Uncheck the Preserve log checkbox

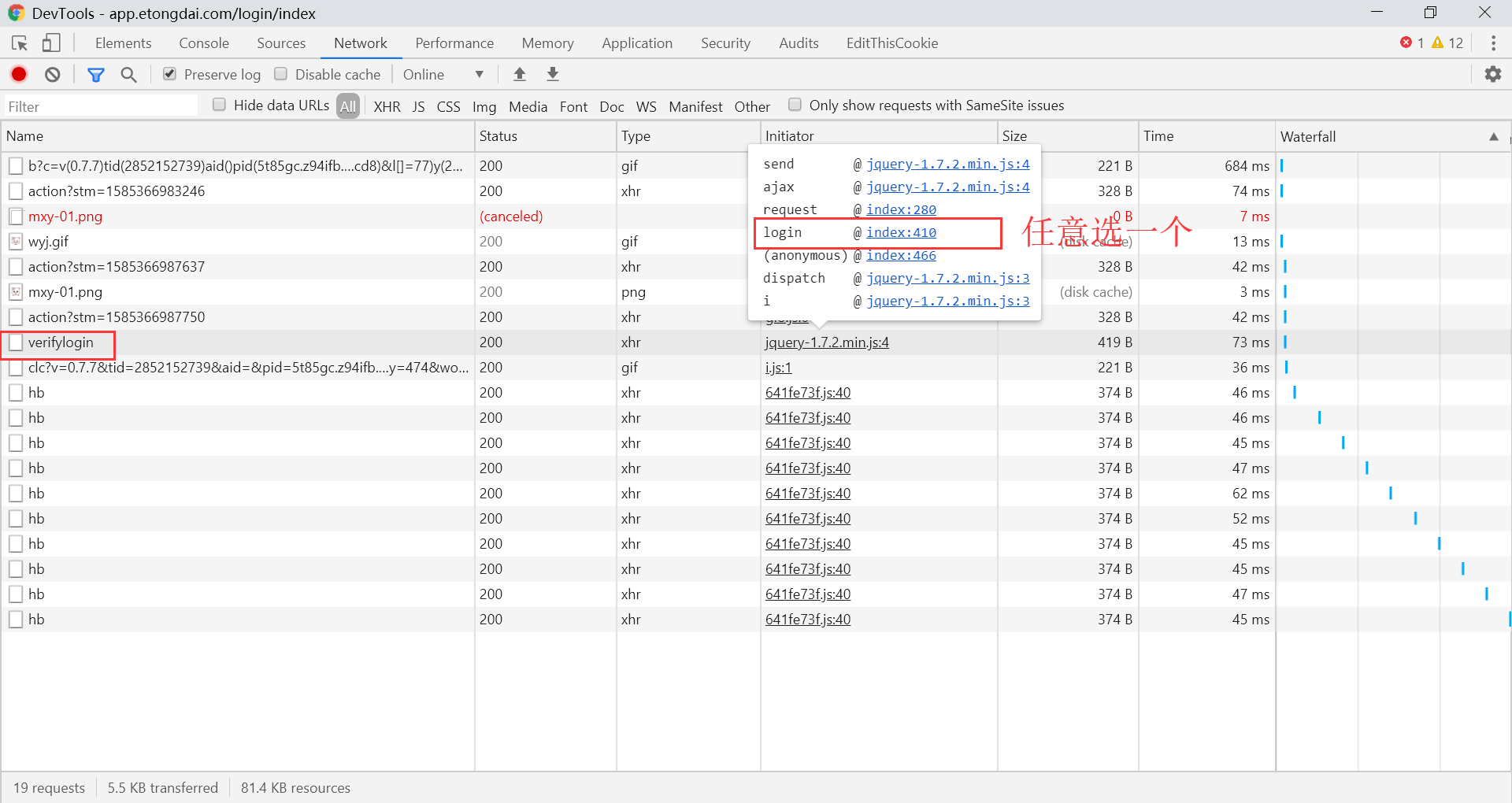coord(169,74)
